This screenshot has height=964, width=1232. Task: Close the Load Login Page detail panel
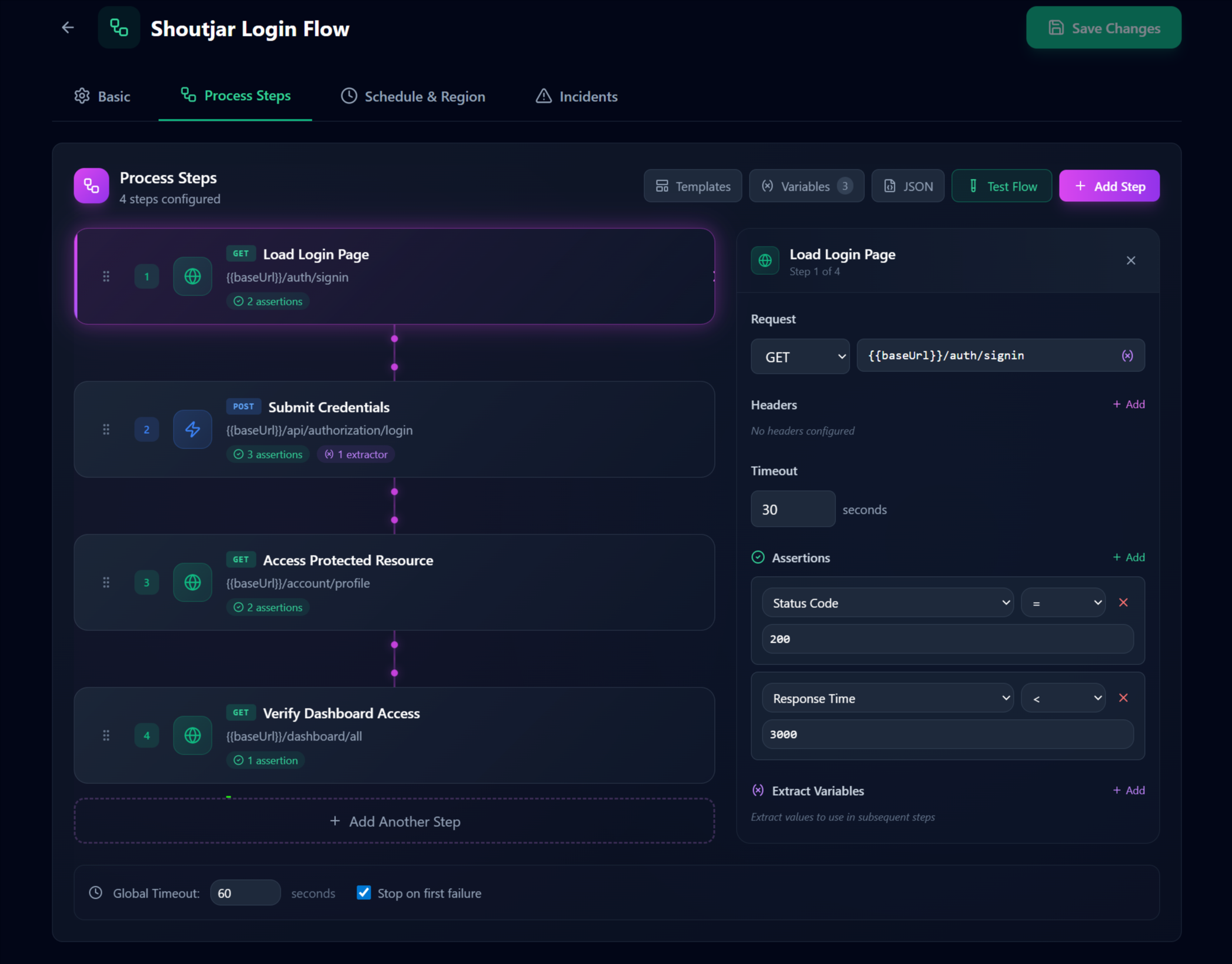pos(1130,261)
